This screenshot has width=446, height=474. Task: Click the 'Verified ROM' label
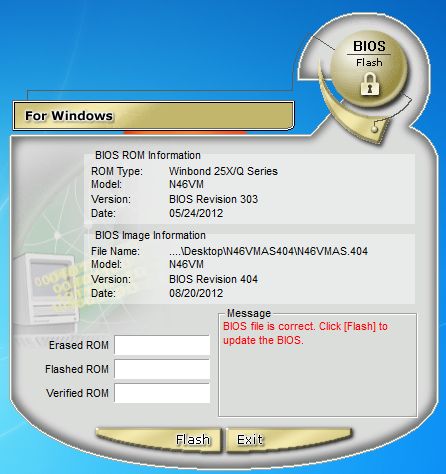point(77,393)
